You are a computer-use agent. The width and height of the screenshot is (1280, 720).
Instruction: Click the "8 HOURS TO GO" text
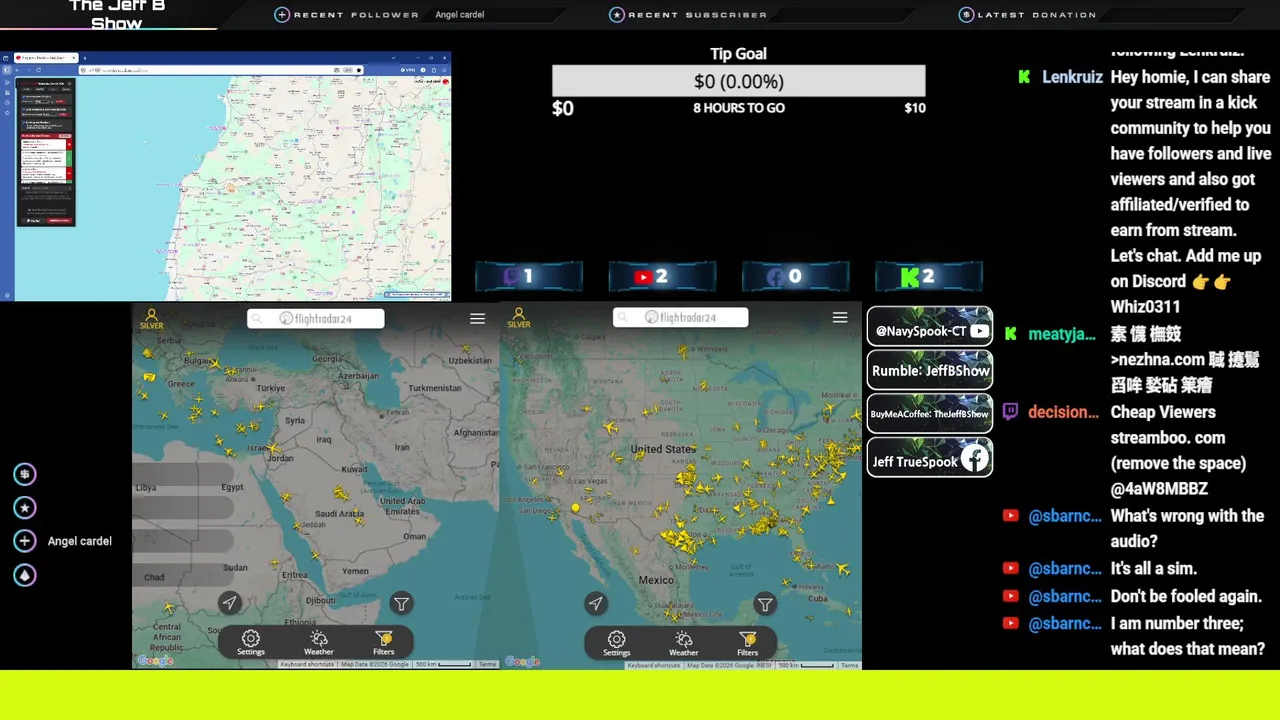[739, 108]
